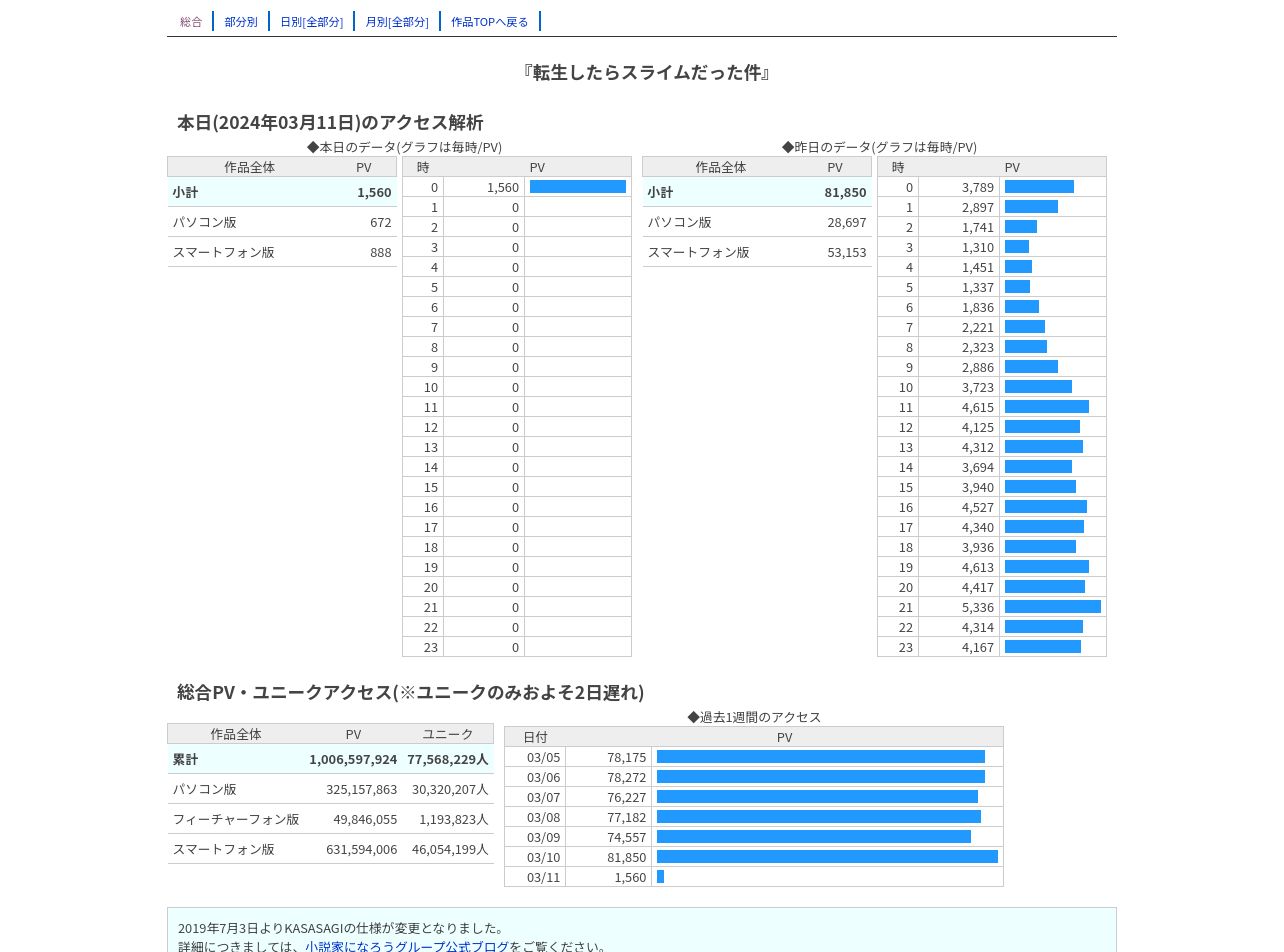Click yesterday's hour 0 value 3,789
Image resolution: width=1284 pixels, height=952 pixels.
point(978,187)
